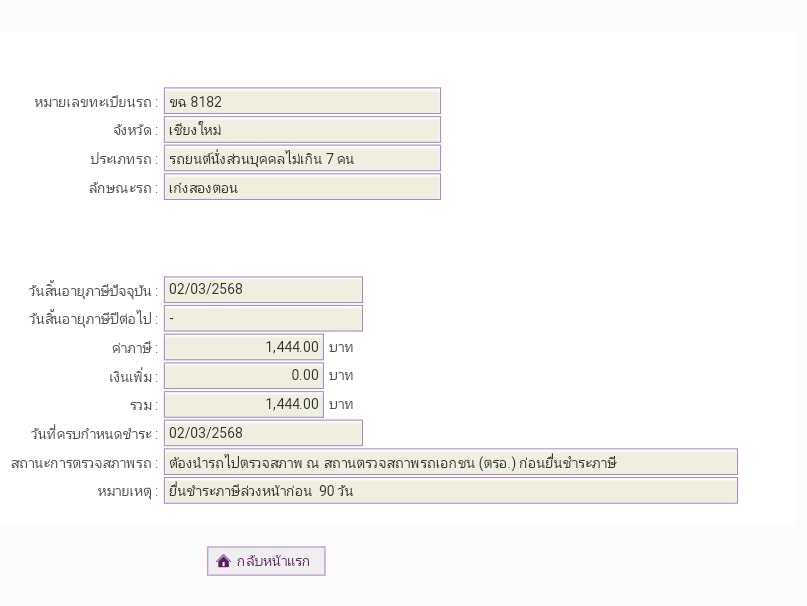This screenshot has height=606, width=807.
Task: Select the remarks field หมายเหตุ
Action: click(x=450, y=491)
